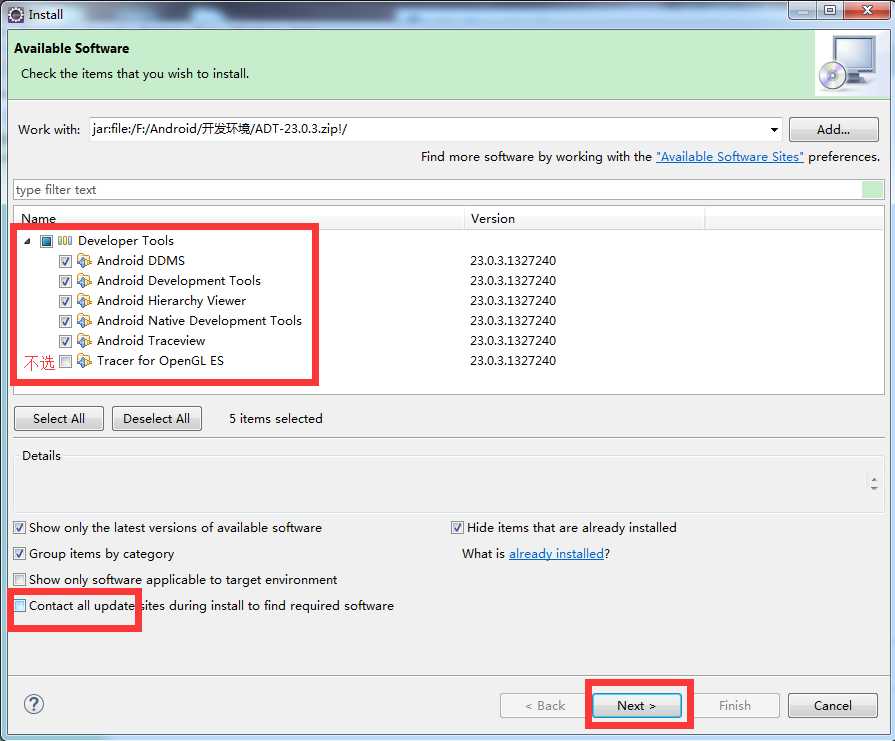This screenshot has width=895, height=741.
Task: Check the Tracer for OpenGL ES checkbox
Action: click(x=65, y=361)
